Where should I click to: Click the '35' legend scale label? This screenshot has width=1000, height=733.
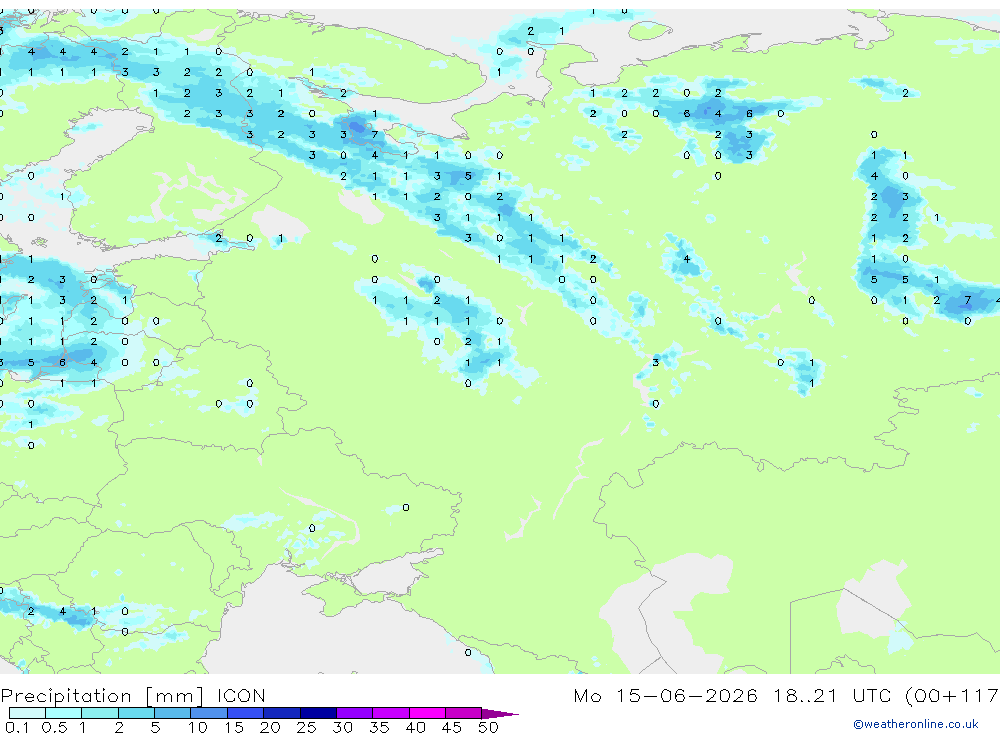click(x=379, y=727)
